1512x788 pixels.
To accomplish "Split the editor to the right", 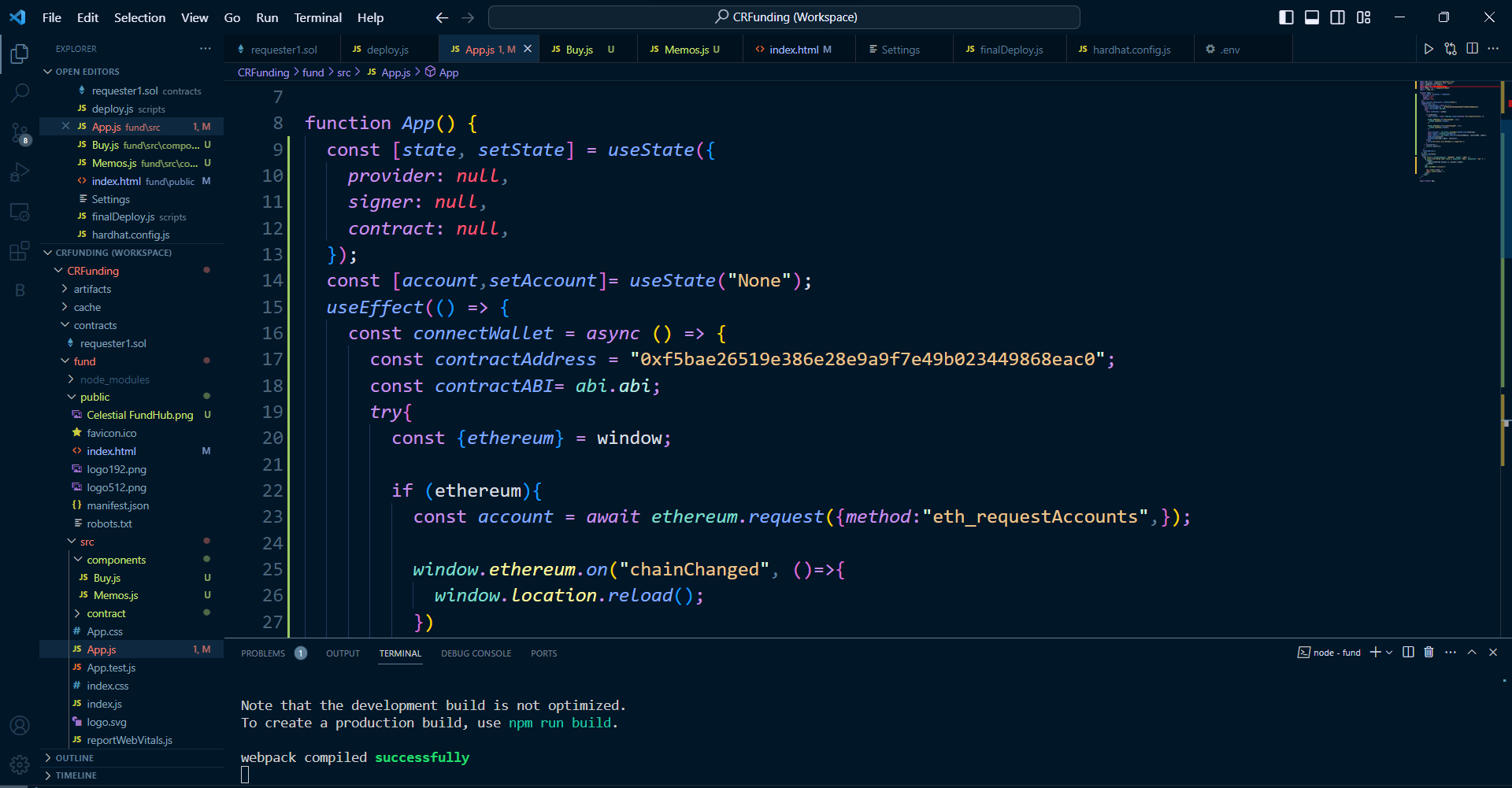I will [x=1472, y=49].
